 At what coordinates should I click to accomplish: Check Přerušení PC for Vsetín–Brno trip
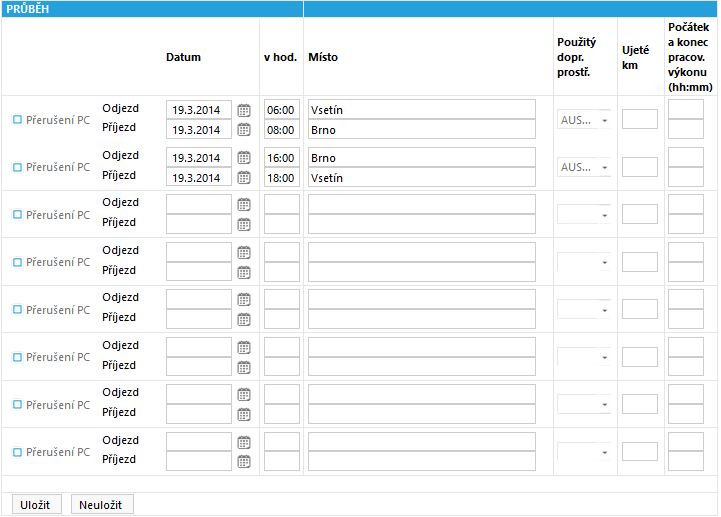[x=17, y=120]
